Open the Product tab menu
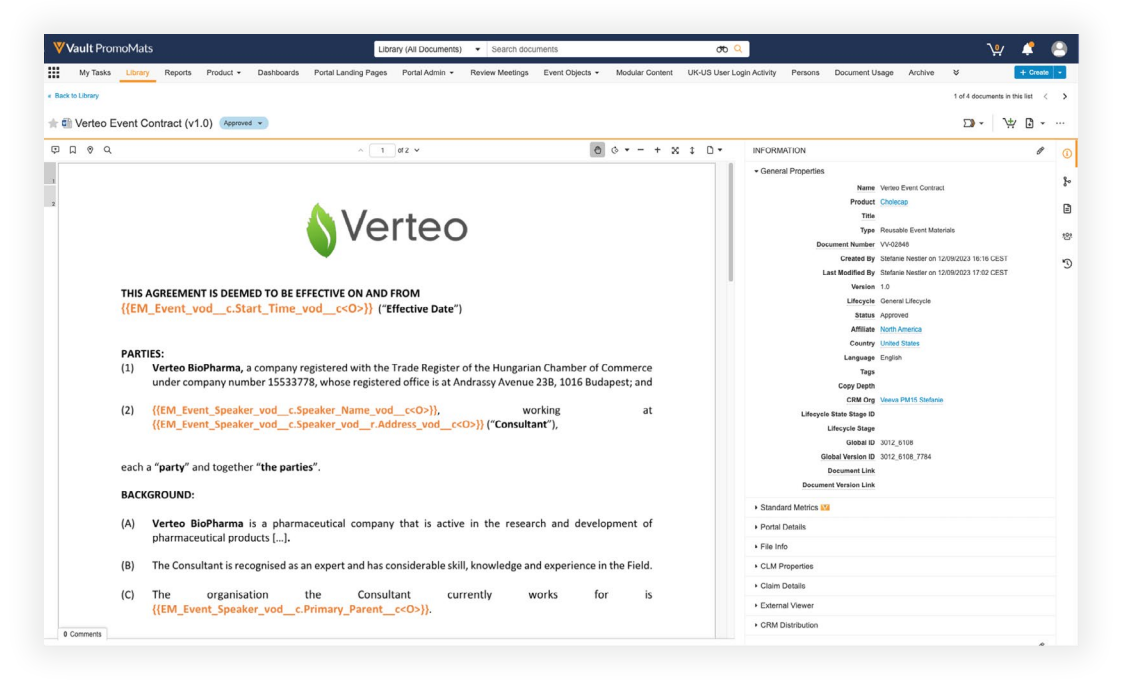 223,73
